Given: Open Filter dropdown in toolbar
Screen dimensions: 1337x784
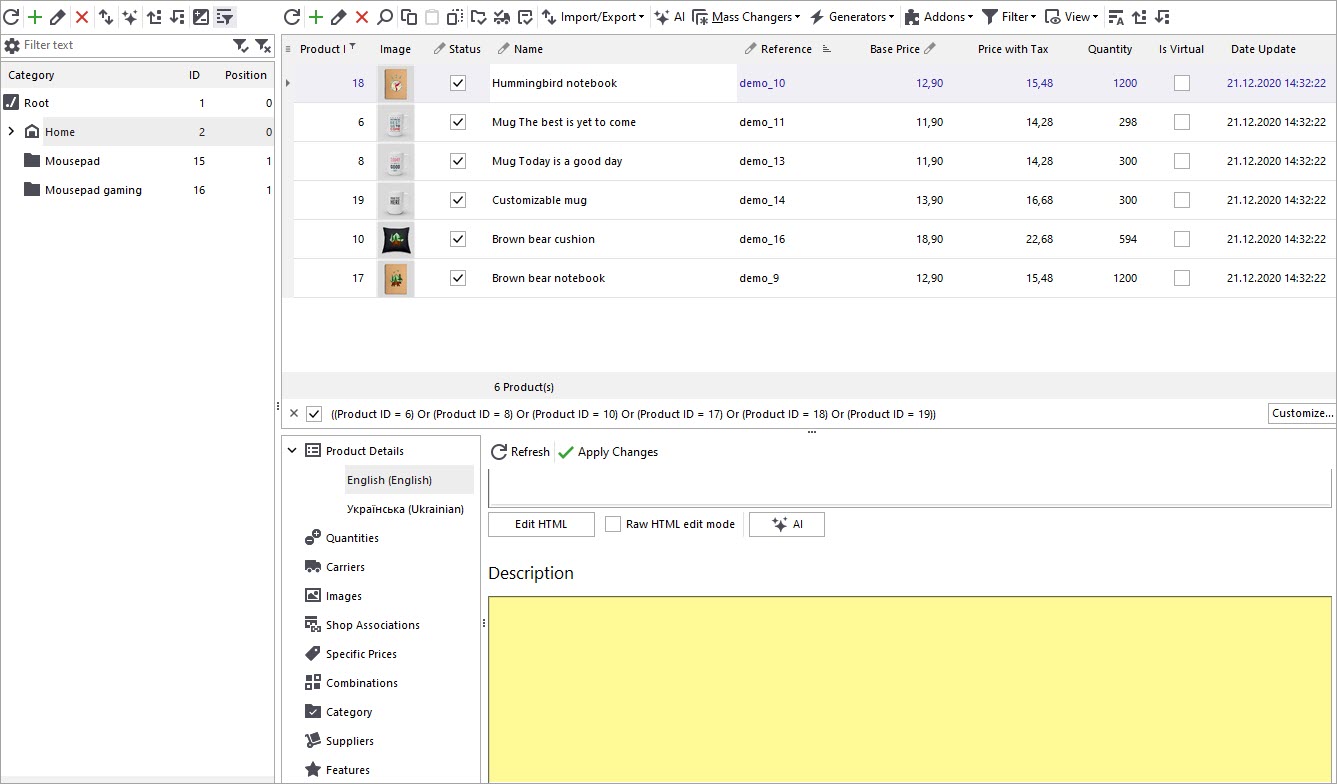Looking at the screenshot, I should point(1009,17).
